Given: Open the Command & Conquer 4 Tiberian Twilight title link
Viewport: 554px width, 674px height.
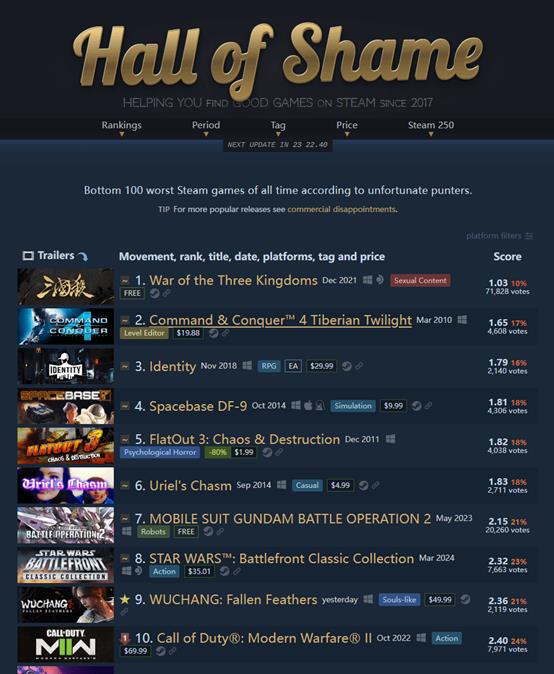Looking at the screenshot, I should click(x=280, y=320).
